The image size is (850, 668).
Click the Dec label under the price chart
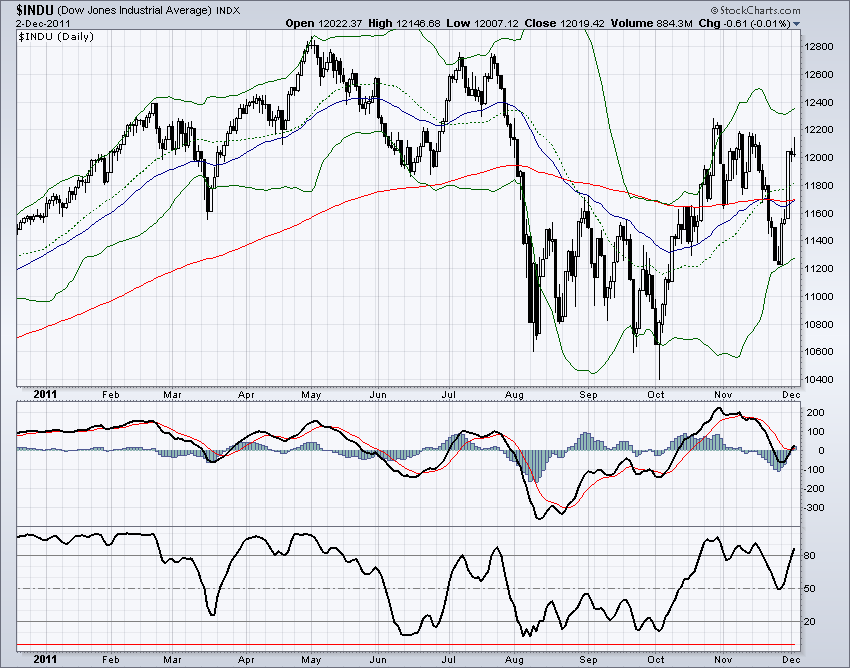tap(791, 395)
